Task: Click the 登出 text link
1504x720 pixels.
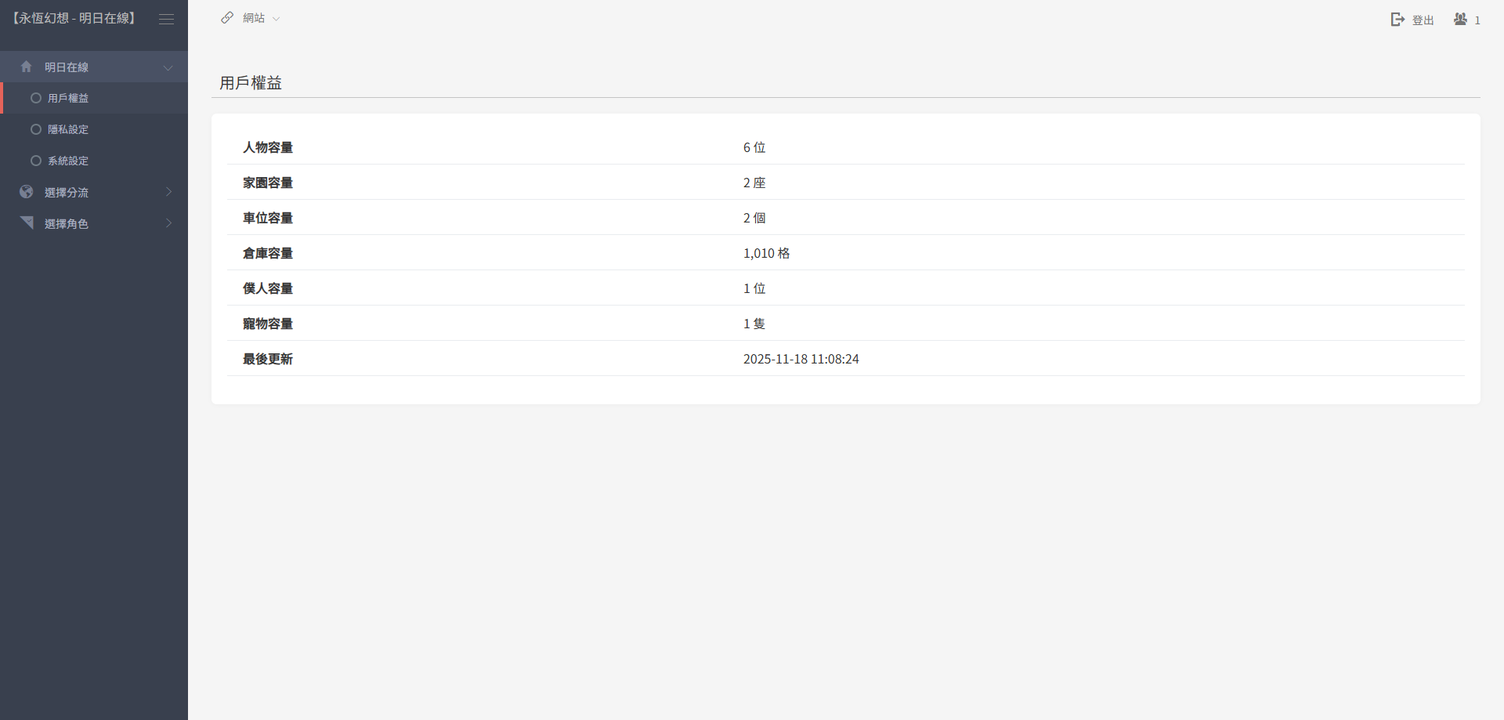Action: [x=1422, y=20]
